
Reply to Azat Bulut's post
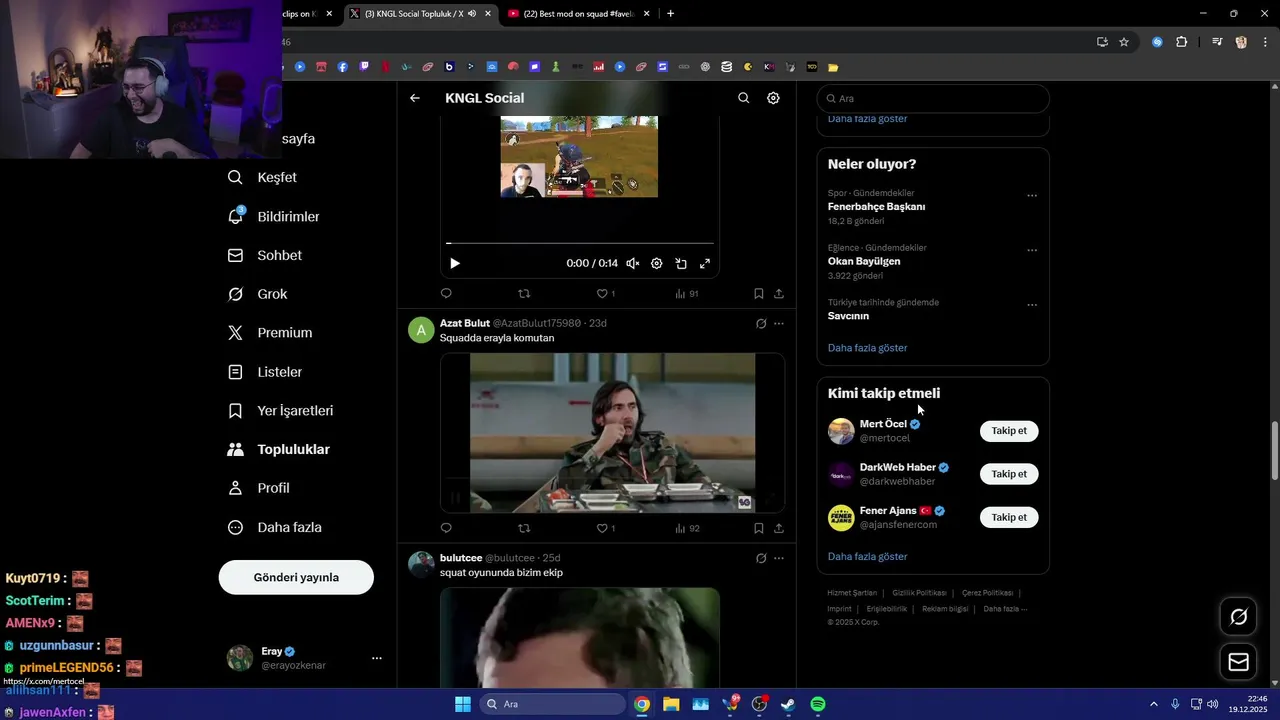point(446,528)
